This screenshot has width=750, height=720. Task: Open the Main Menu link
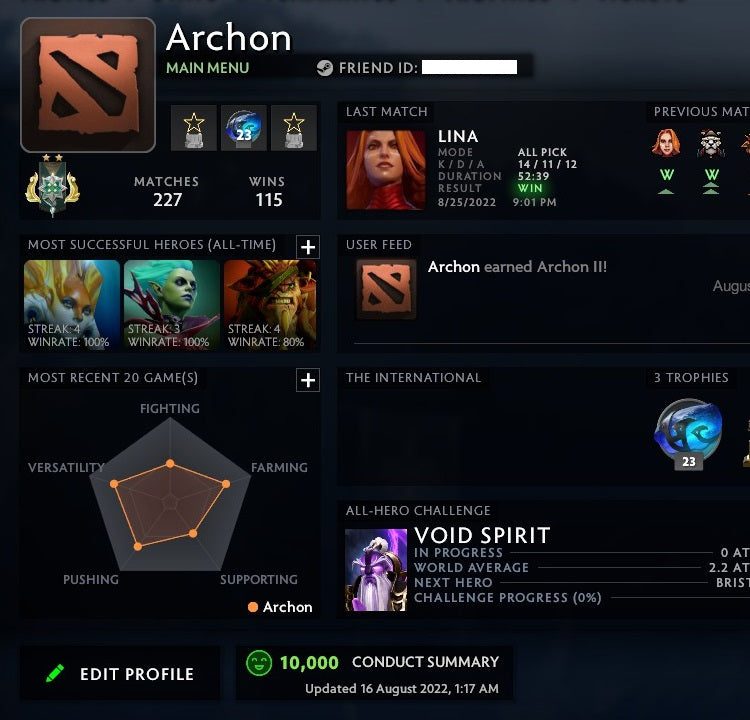tap(208, 68)
